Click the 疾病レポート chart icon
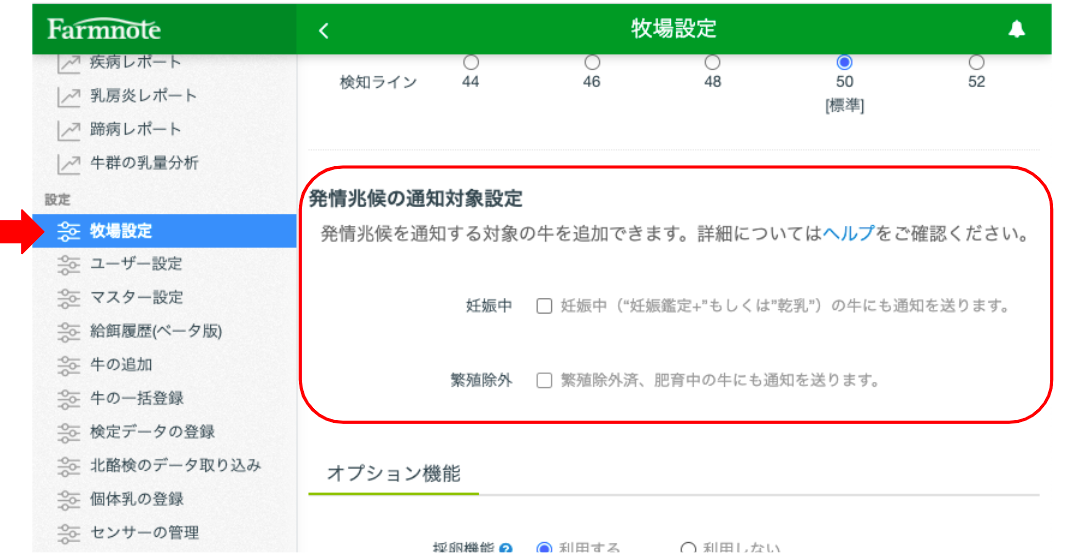 [68, 62]
